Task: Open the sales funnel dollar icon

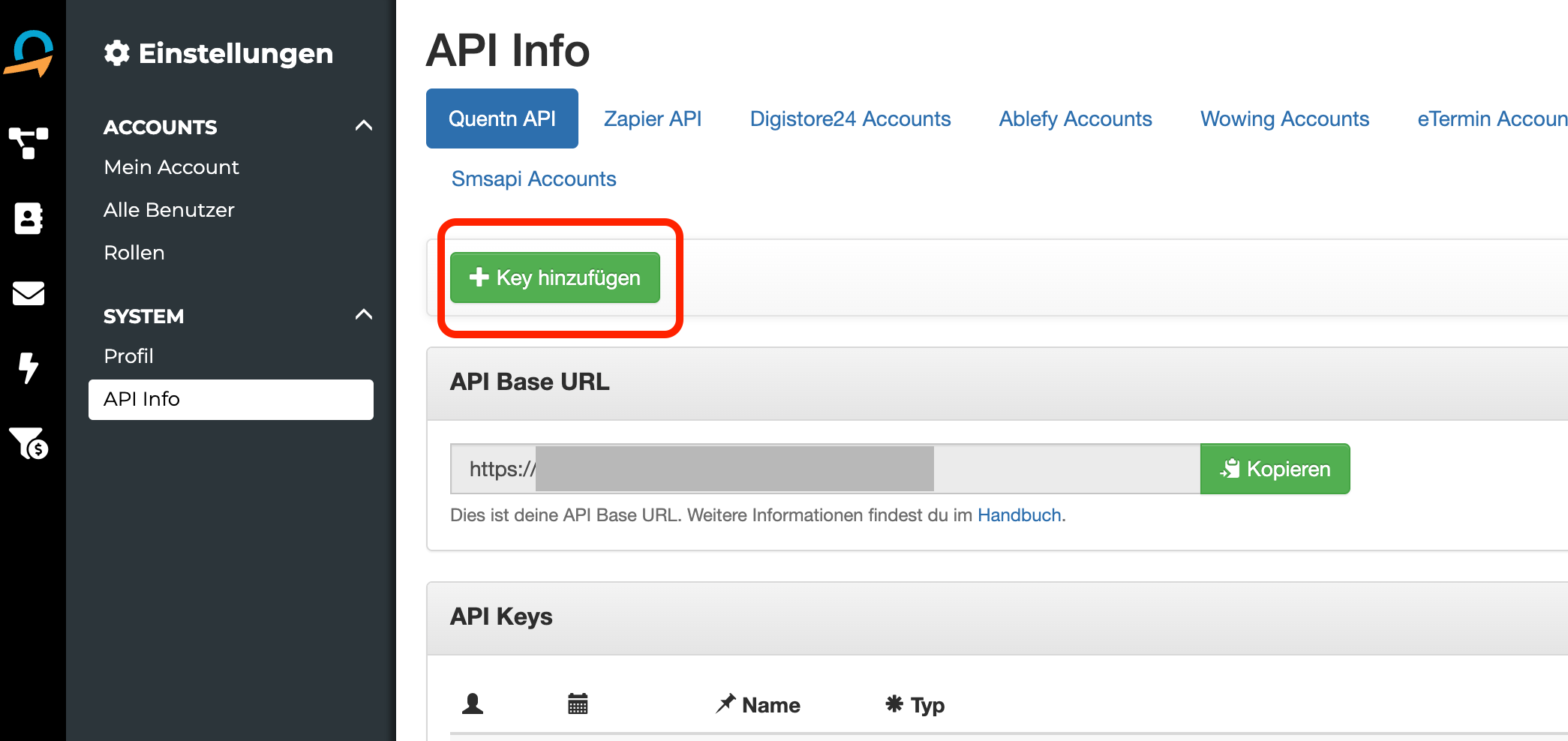Action: click(x=29, y=443)
